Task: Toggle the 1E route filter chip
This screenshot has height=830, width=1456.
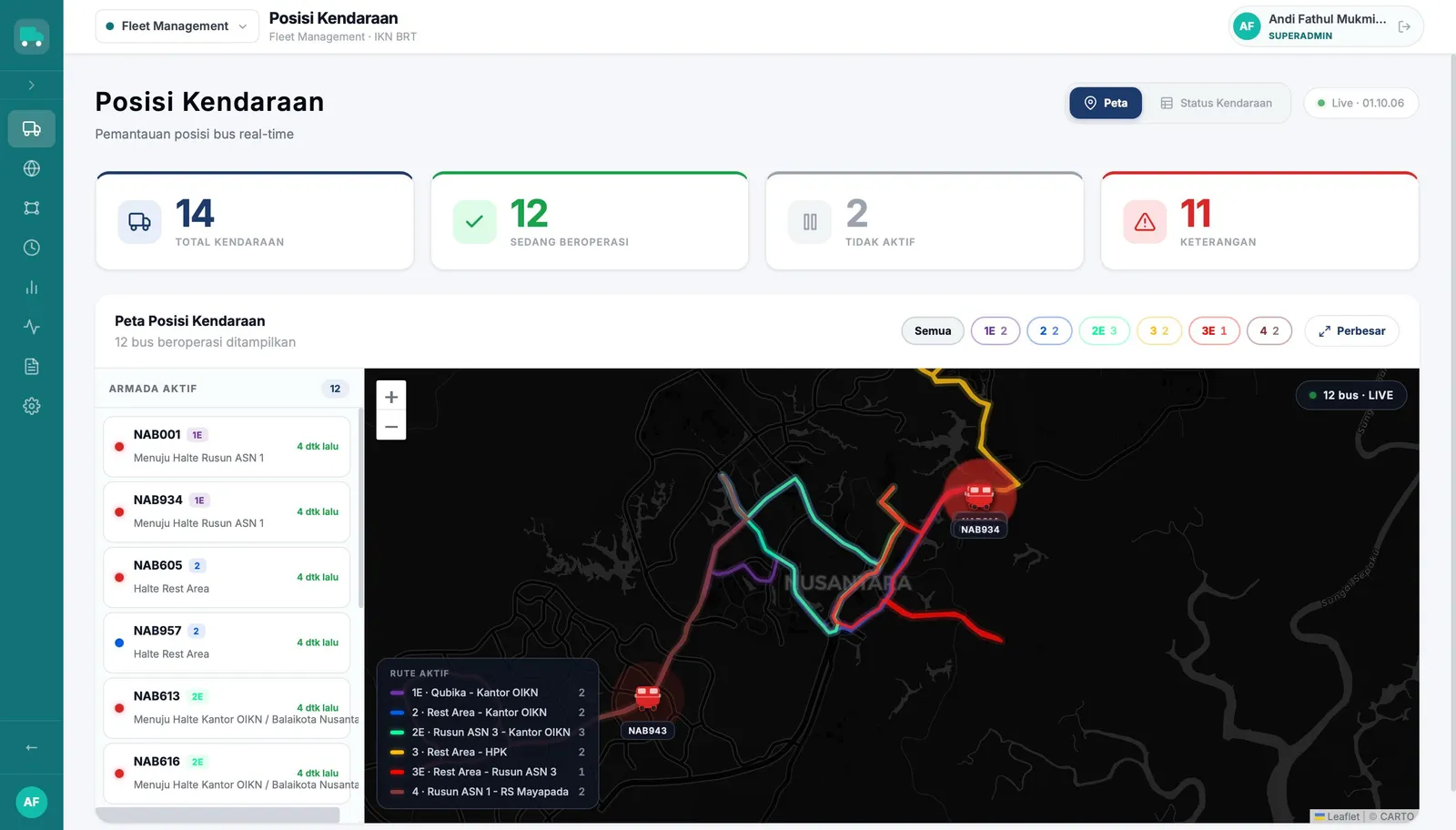Action: click(996, 331)
